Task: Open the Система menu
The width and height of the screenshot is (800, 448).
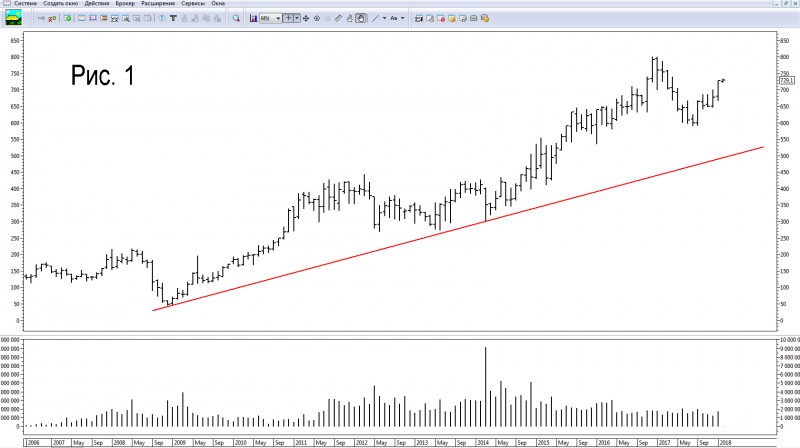Action: tap(25, 3)
